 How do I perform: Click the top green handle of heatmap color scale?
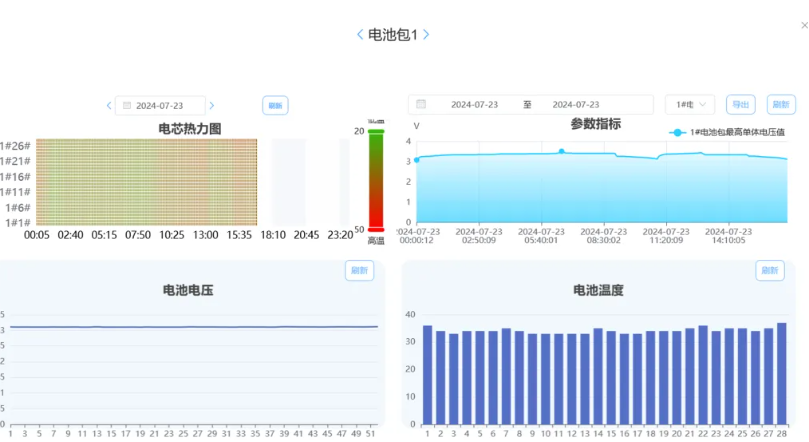pyautogui.click(x=376, y=131)
